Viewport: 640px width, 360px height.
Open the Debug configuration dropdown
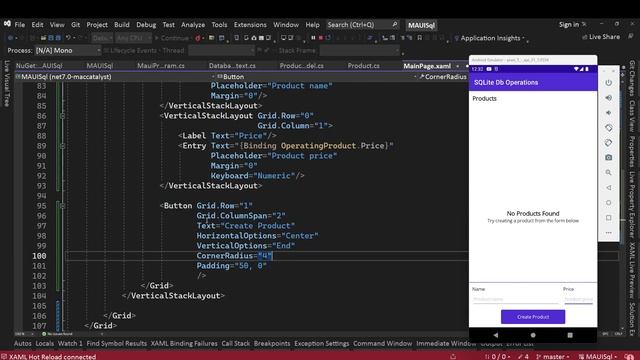pyautogui.click(x=101, y=38)
